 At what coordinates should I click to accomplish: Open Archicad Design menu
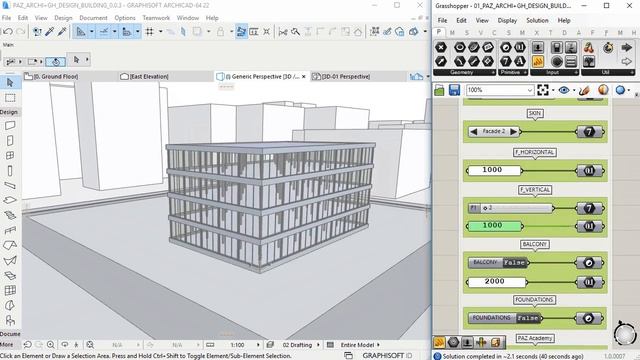tap(63, 18)
